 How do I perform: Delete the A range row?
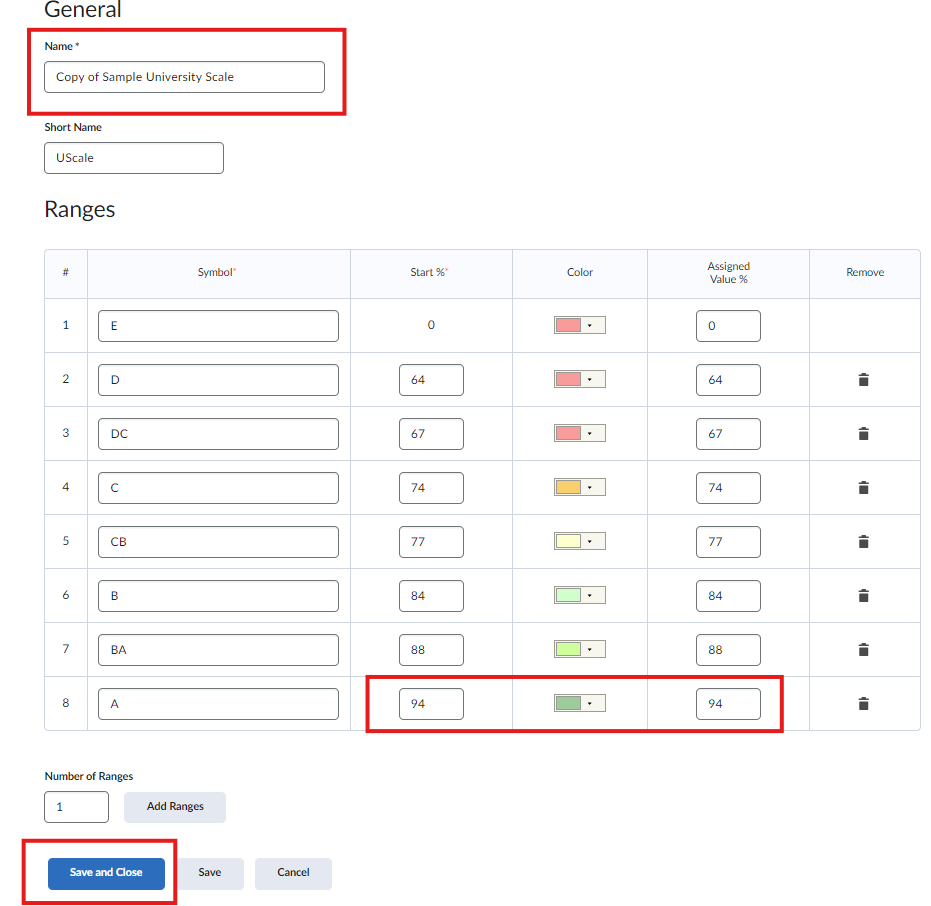click(x=863, y=703)
